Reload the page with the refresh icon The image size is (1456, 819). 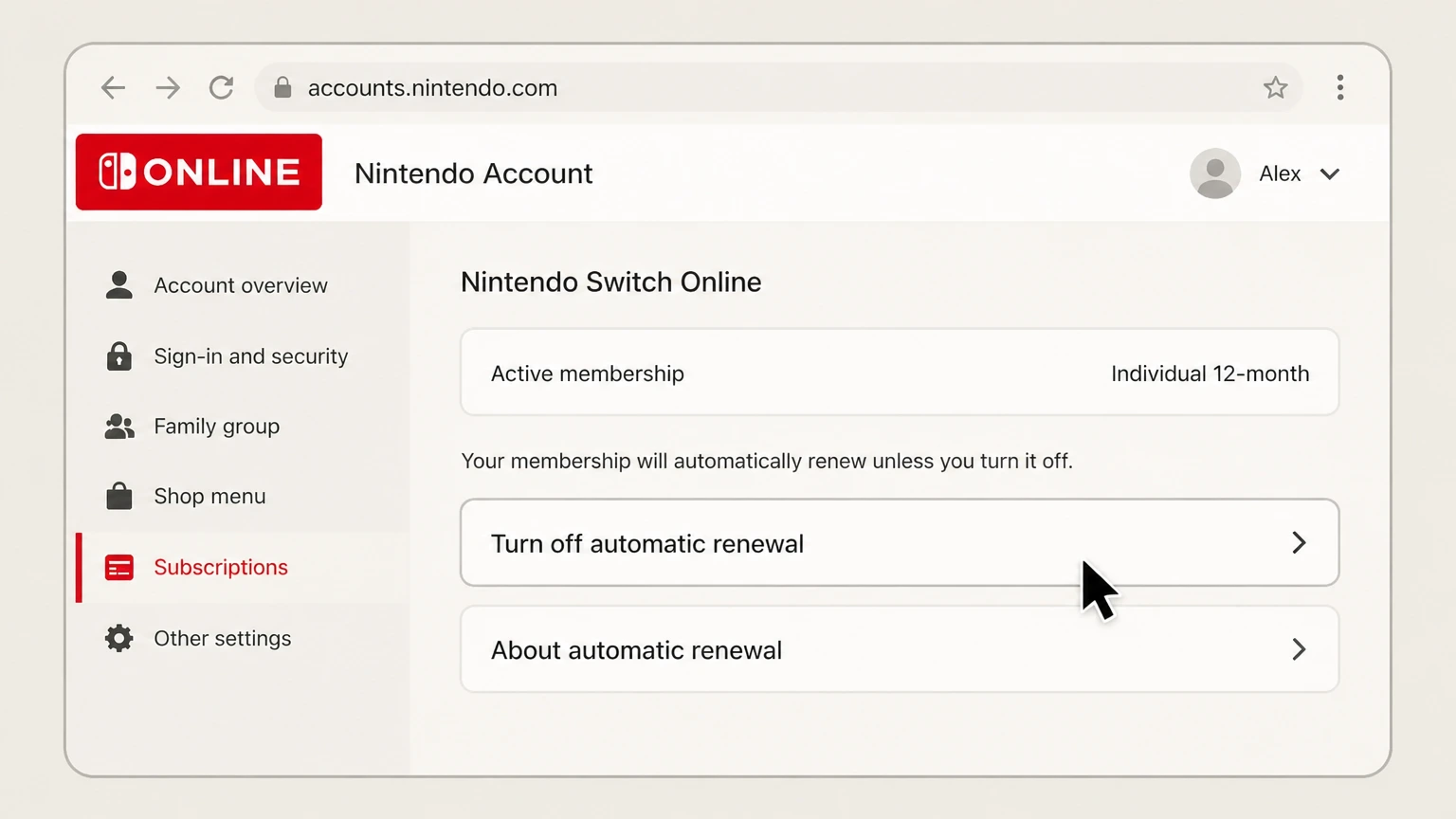pos(222,88)
